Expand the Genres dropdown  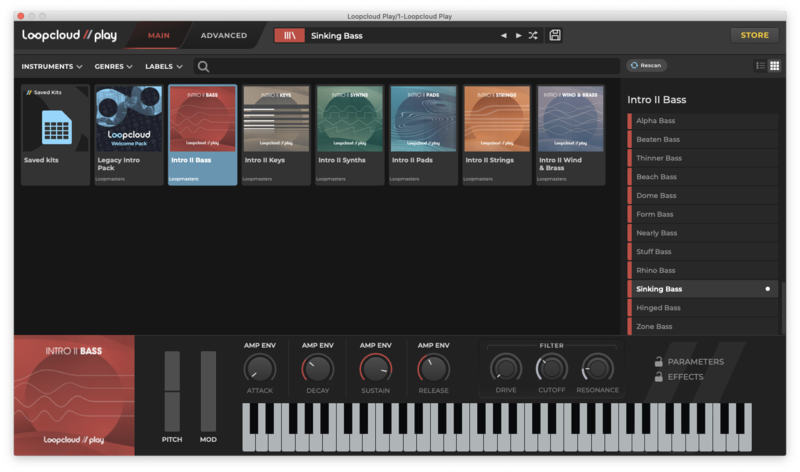tap(114, 67)
